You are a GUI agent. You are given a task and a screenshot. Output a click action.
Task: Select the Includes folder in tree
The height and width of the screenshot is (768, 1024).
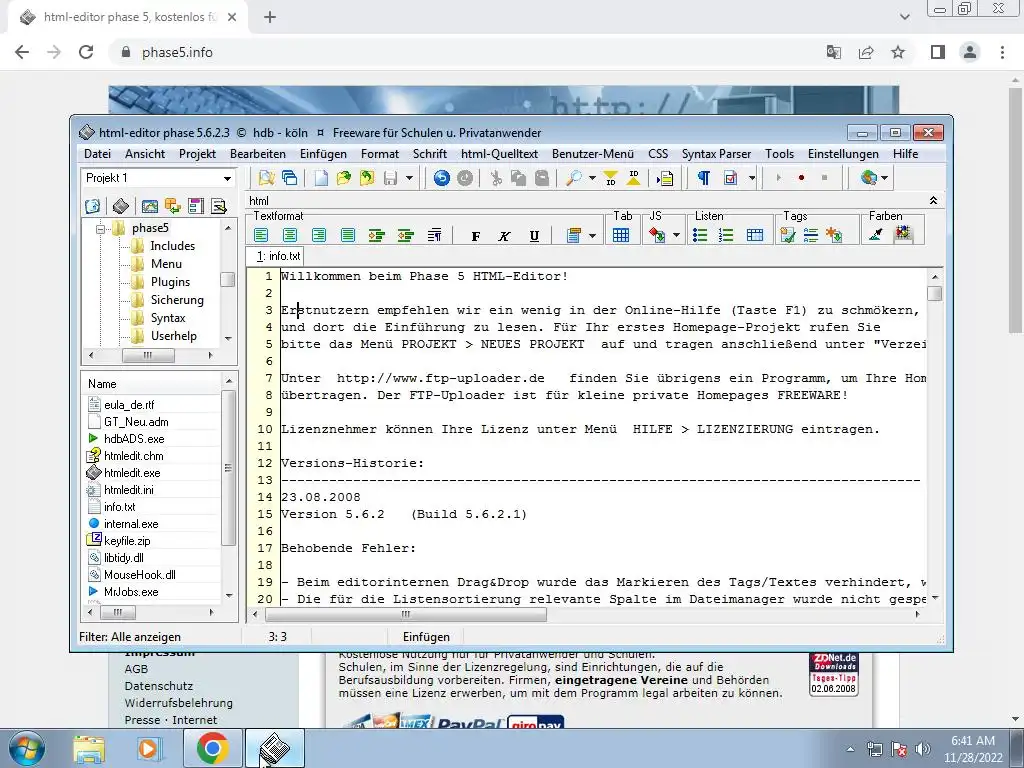pos(172,246)
